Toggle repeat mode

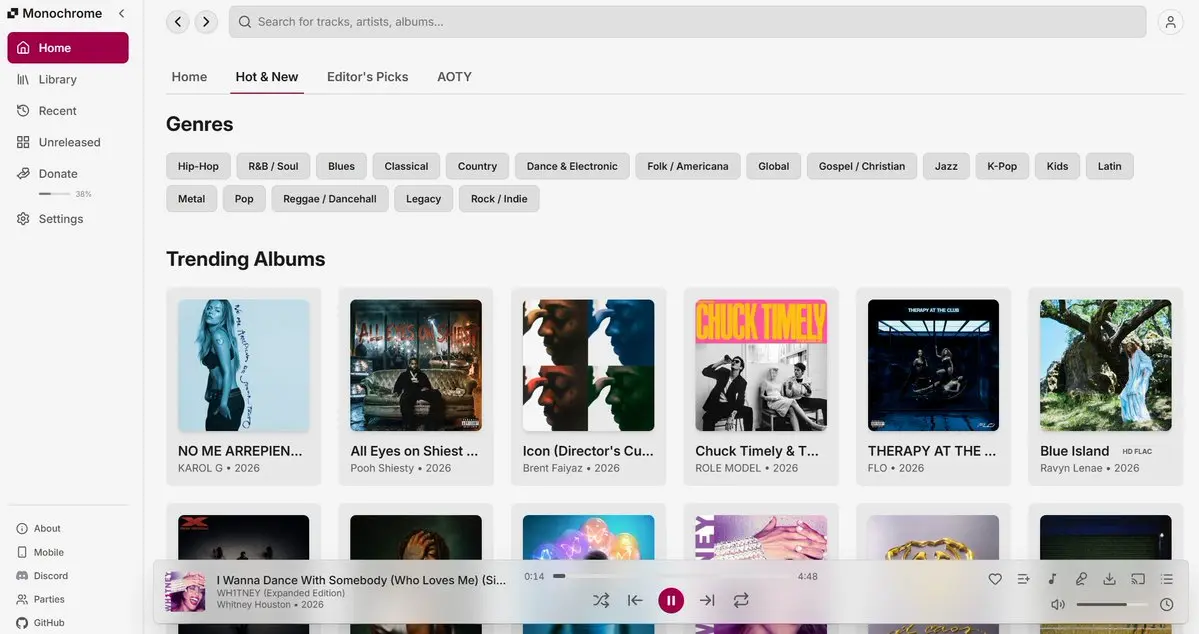point(741,600)
